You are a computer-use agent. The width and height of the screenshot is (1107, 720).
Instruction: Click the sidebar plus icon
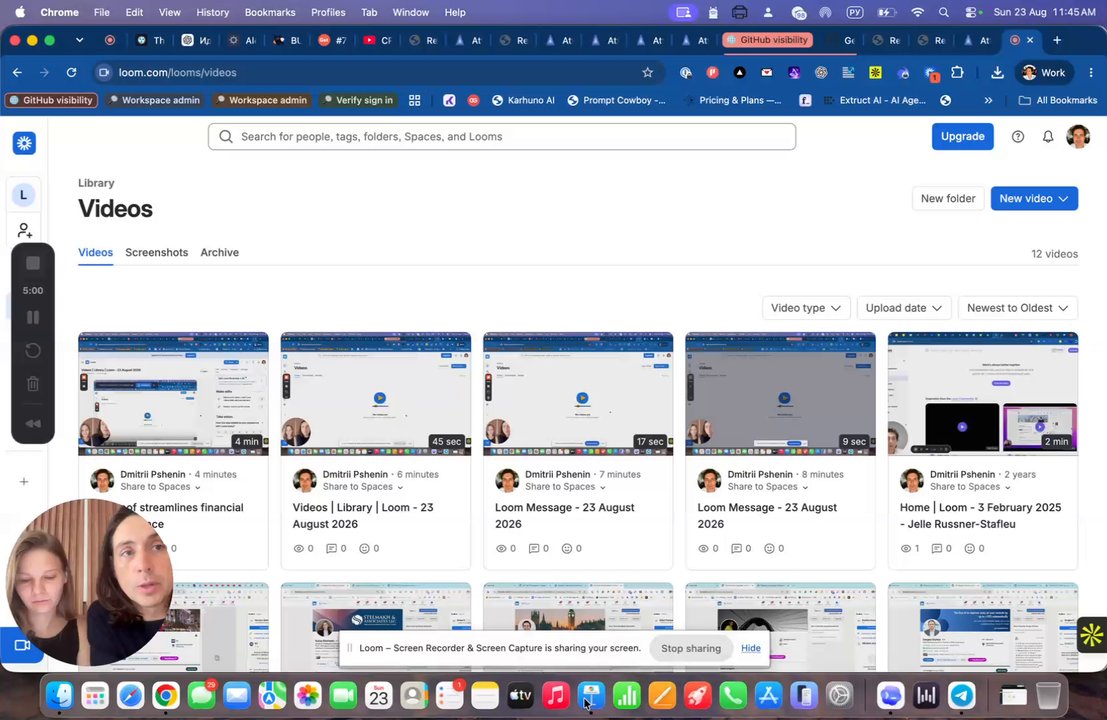pos(24,481)
